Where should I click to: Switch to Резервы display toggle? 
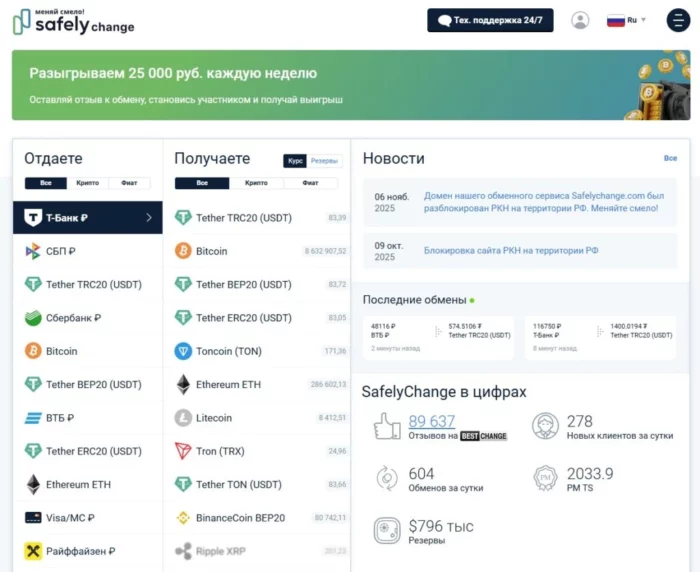(x=325, y=161)
